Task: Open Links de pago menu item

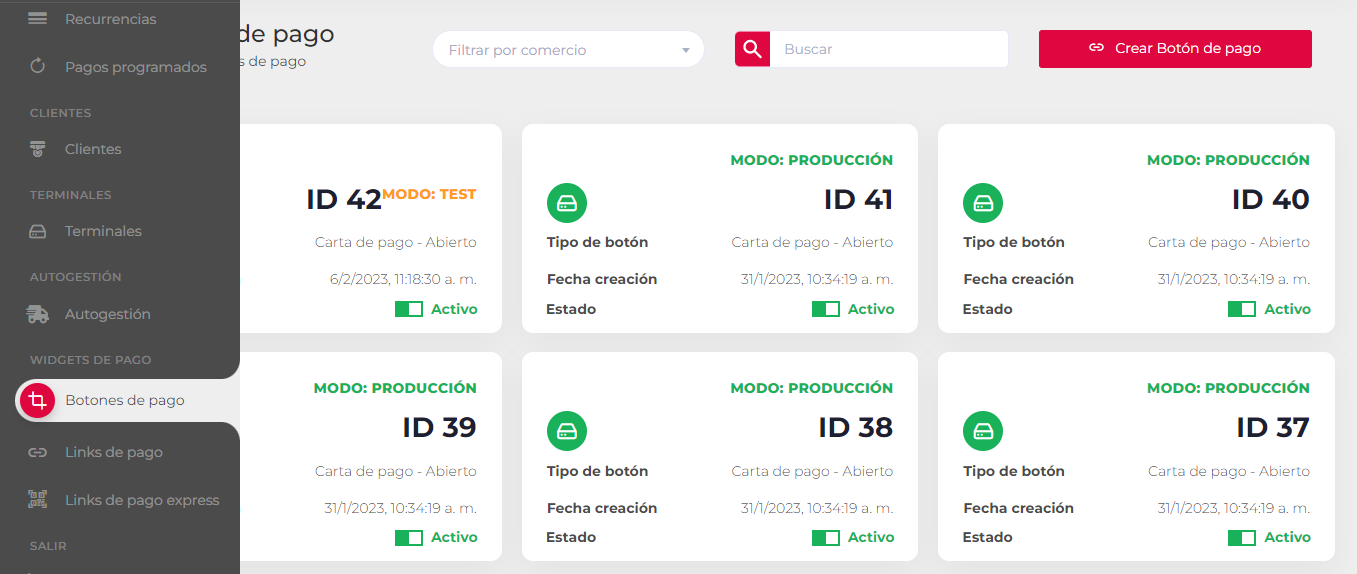Action: click(x=113, y=452)
